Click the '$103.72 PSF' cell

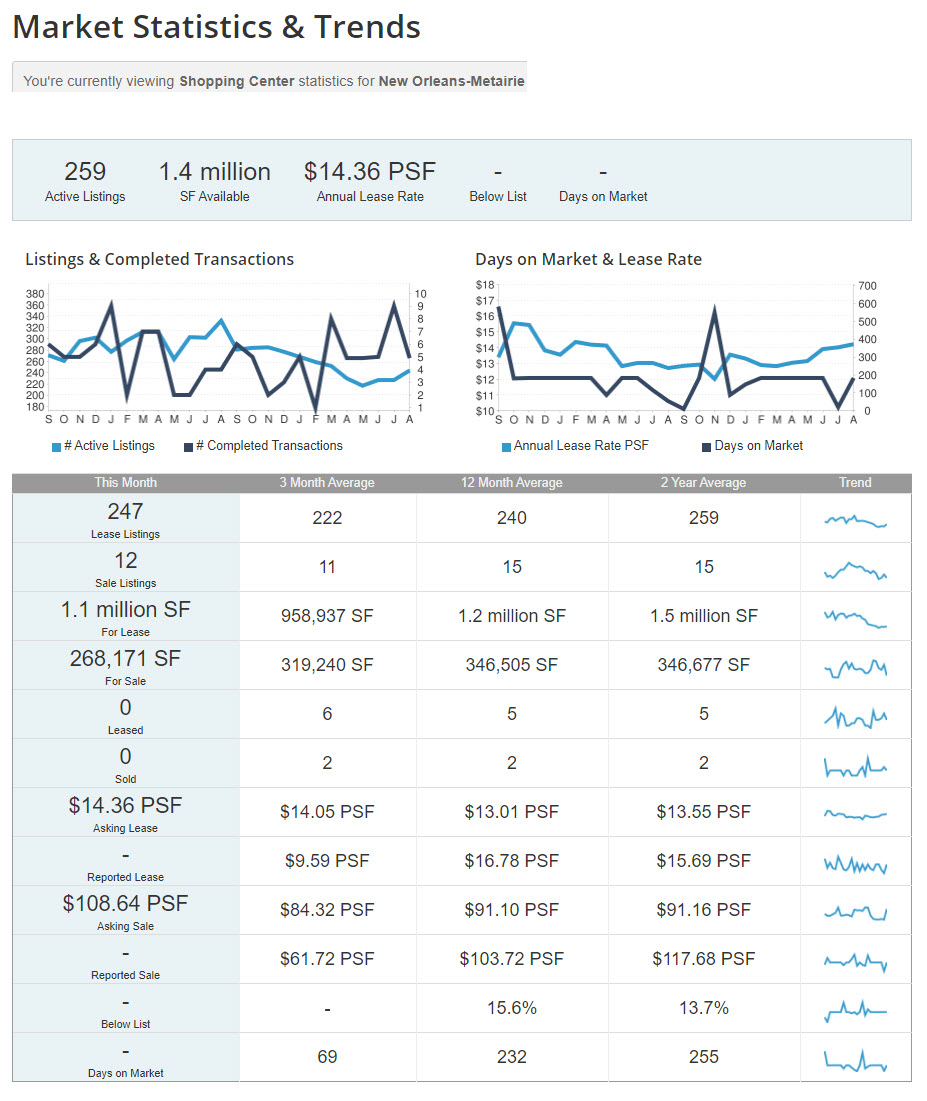pyautogui.click(x=512, y=959)
